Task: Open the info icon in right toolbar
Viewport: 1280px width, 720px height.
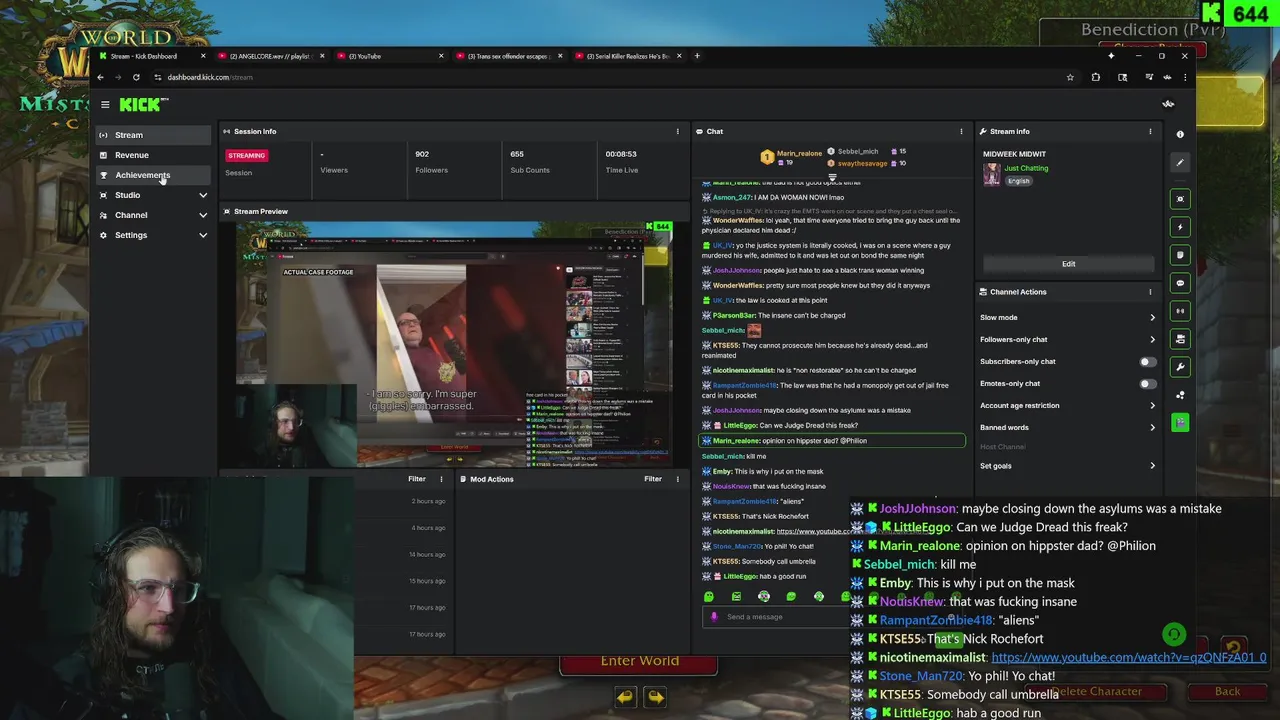Action: pyautogui.click(x=1180, y=134)
